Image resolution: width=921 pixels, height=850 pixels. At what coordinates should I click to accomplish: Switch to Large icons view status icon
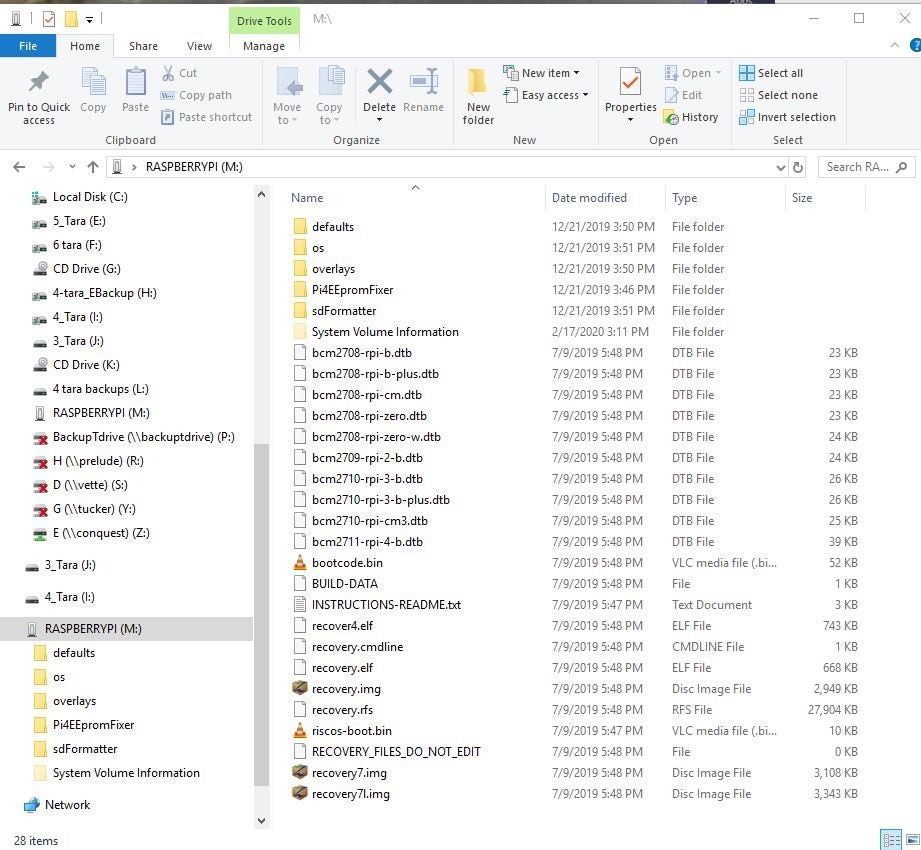point(912,839)
